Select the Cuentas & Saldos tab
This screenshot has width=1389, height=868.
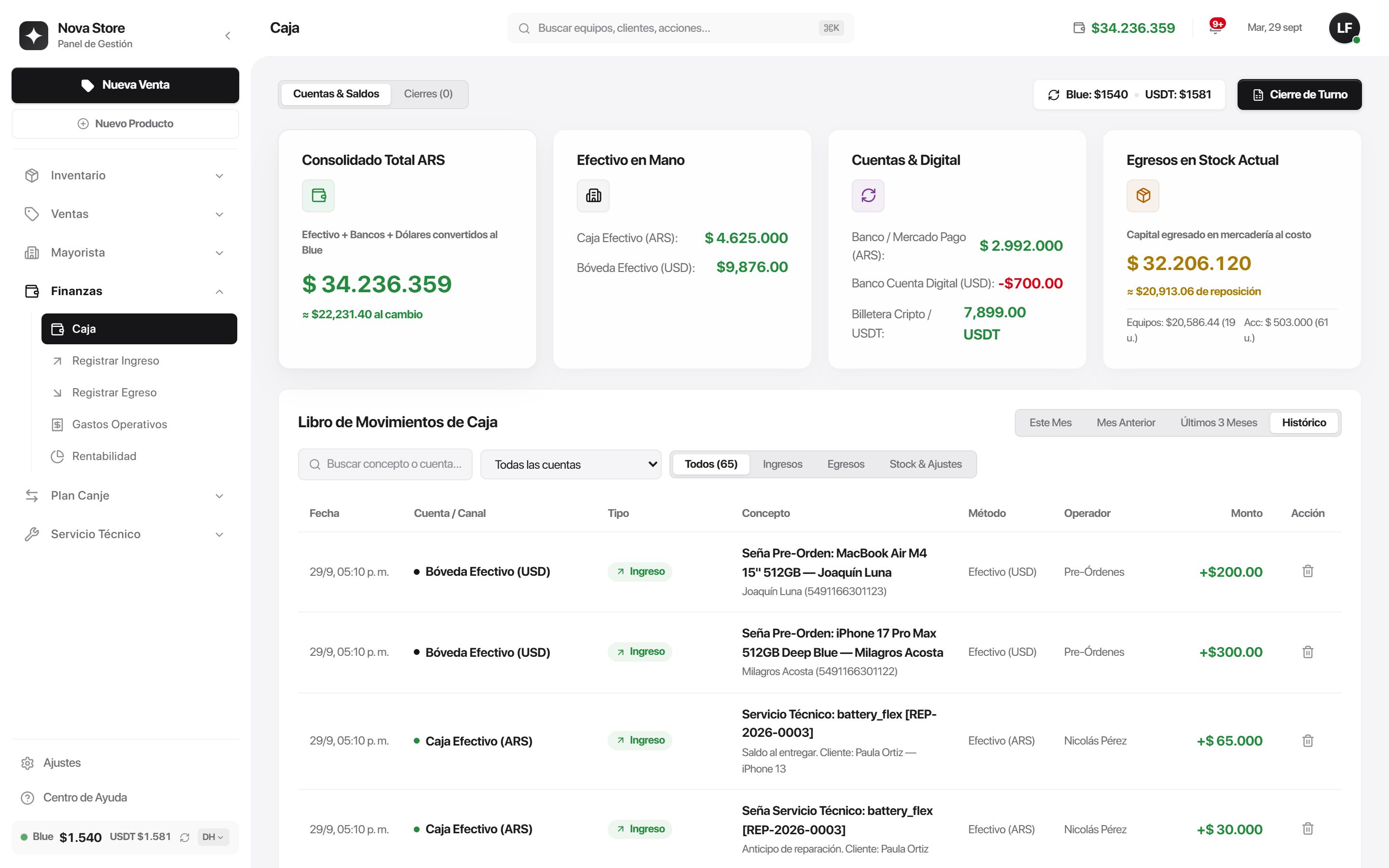coord(336,94)
